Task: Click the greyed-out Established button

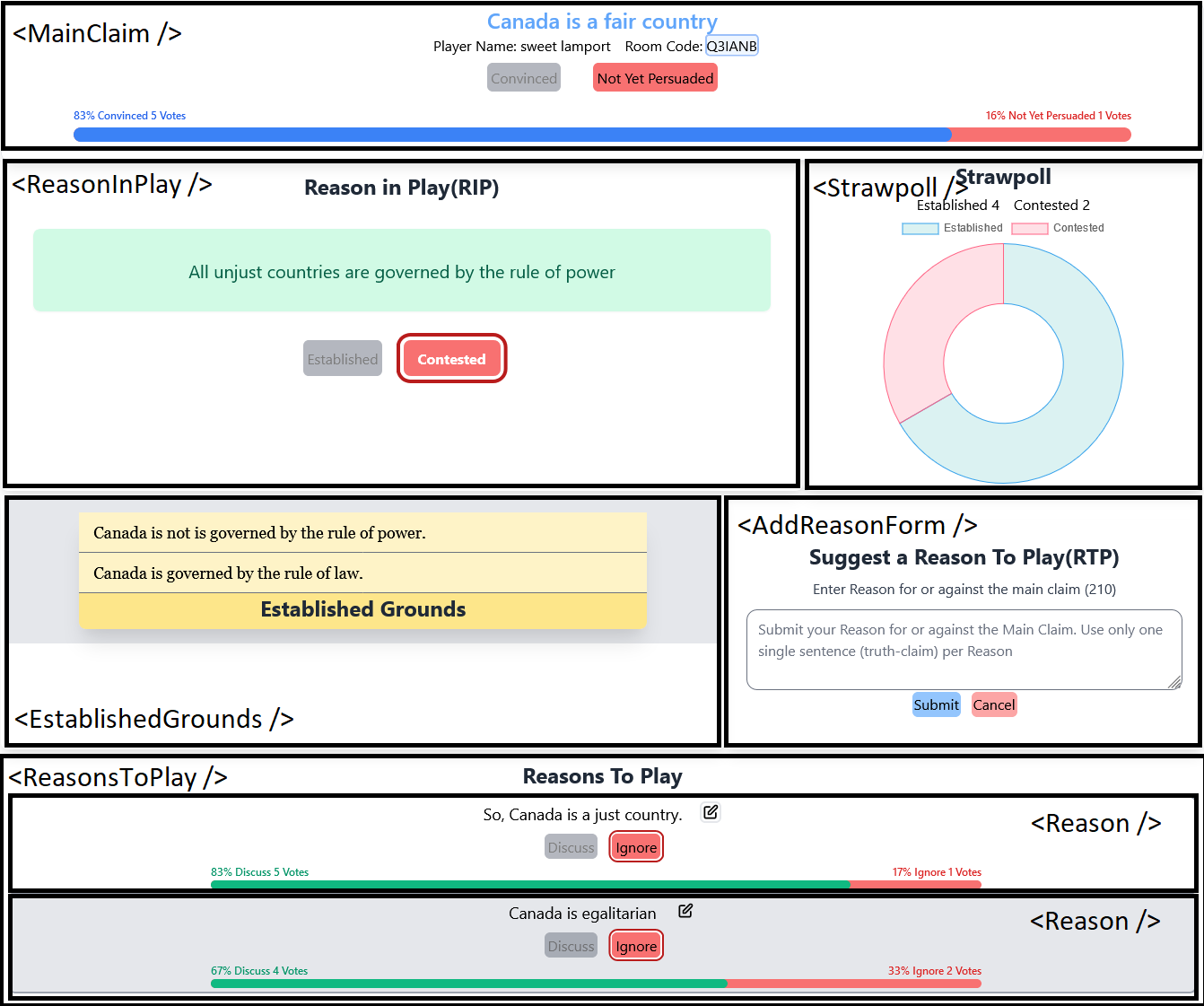Action: (342, 358)
